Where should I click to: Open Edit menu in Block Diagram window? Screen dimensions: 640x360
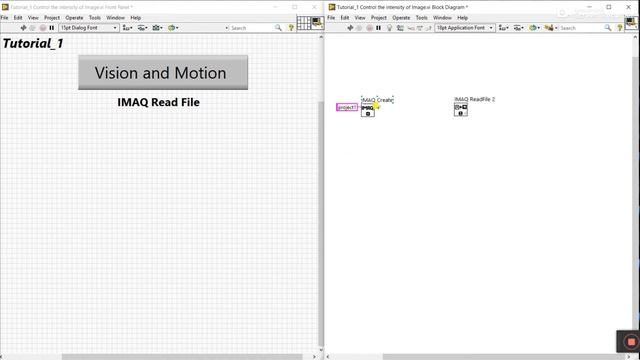345,18
